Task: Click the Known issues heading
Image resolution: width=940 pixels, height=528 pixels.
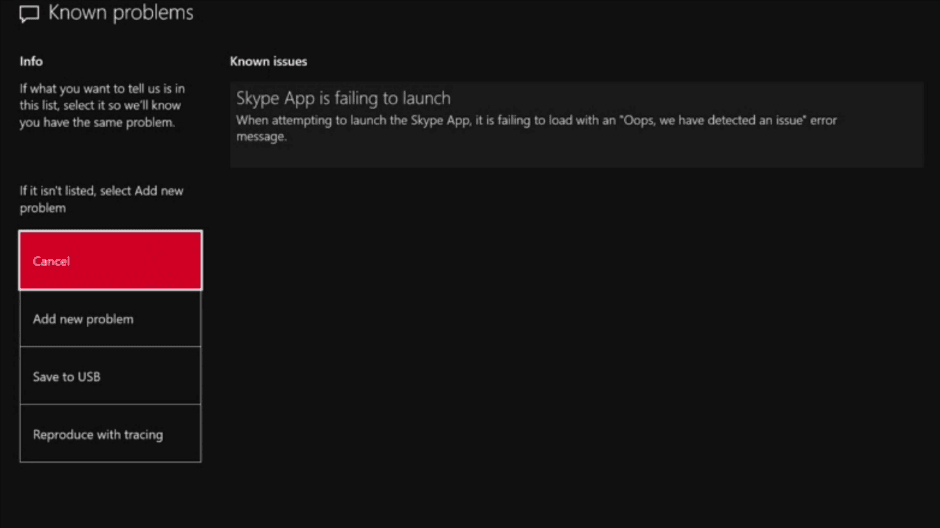Action: [x=268, y=61]
